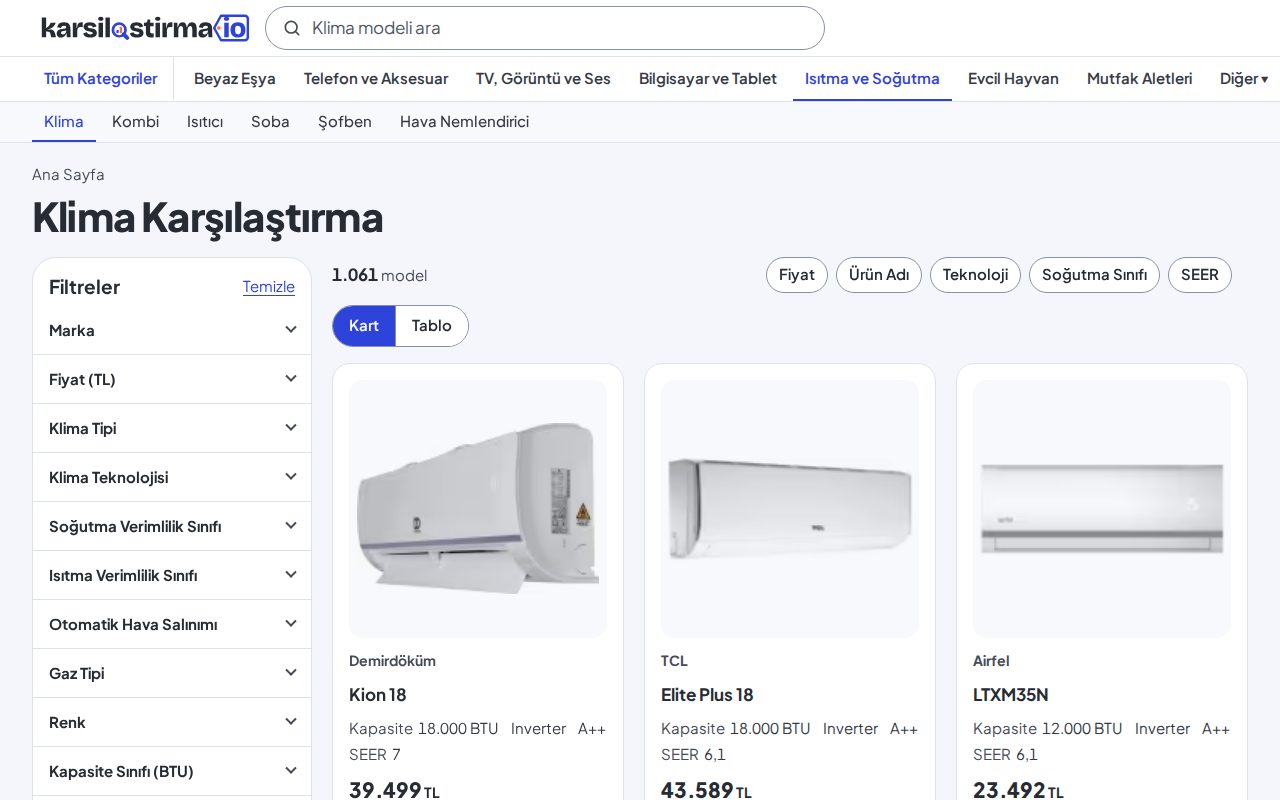This screenshot has width=1280, height=800.
Task: Switch to the Soba subcategory tab
Action: (x=270, y=121)
